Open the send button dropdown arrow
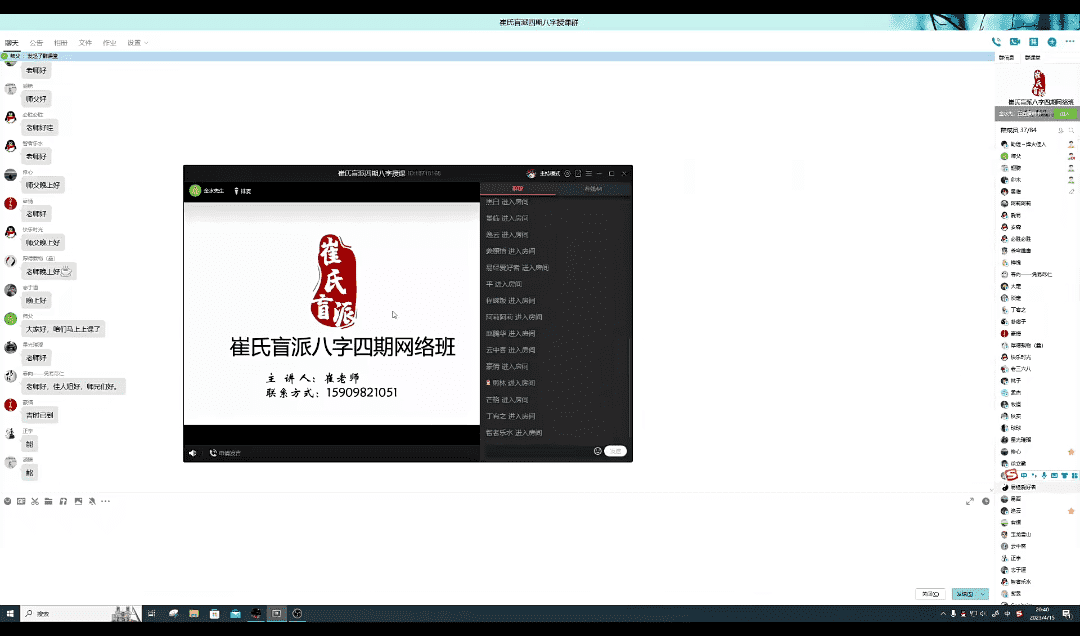1080x636 pixels. click(984, 594)
